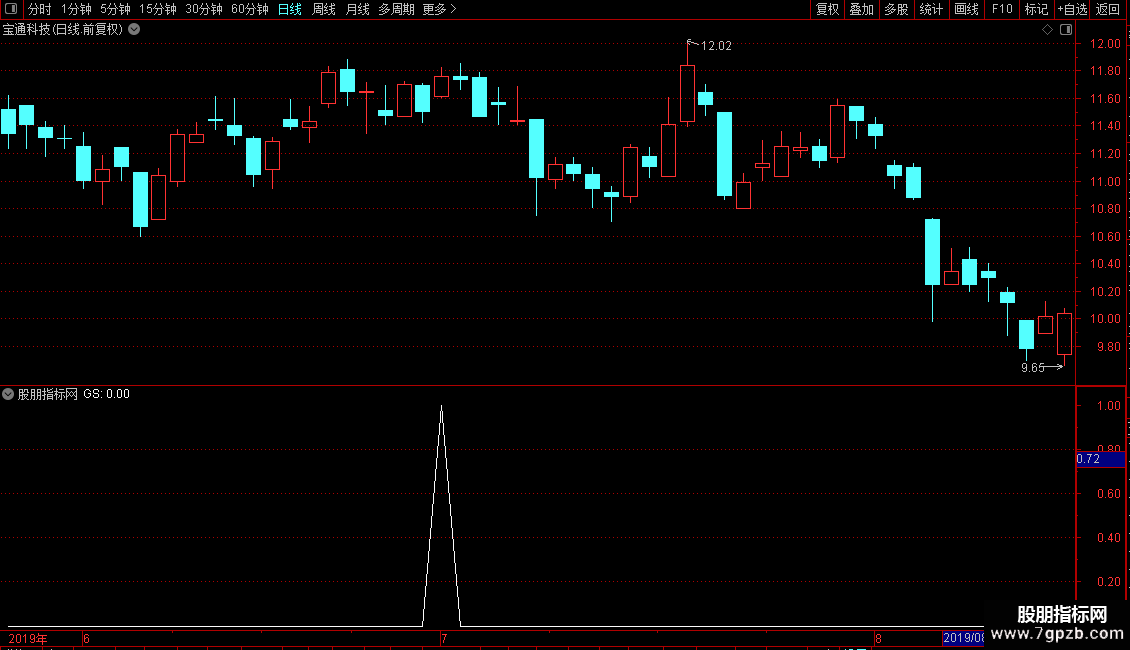Select the 5分钟 period

pos(115,9)
